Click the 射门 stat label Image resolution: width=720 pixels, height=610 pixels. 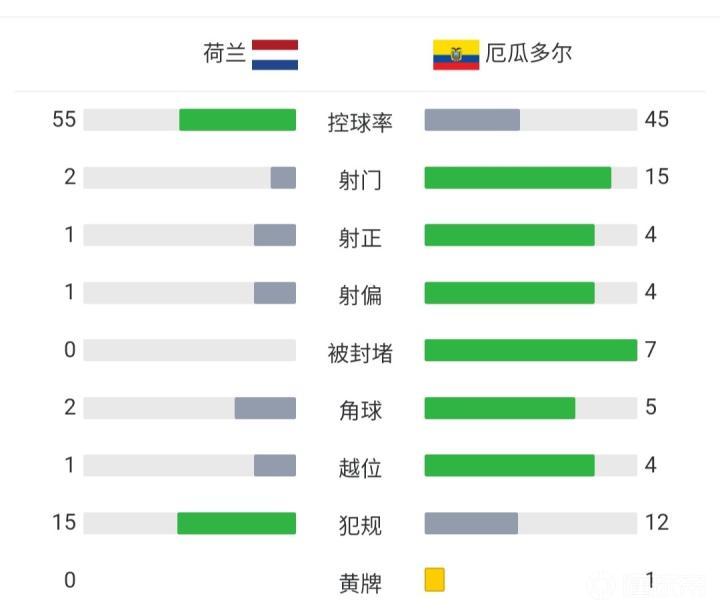pyautogui.click(x=360, y=180)
